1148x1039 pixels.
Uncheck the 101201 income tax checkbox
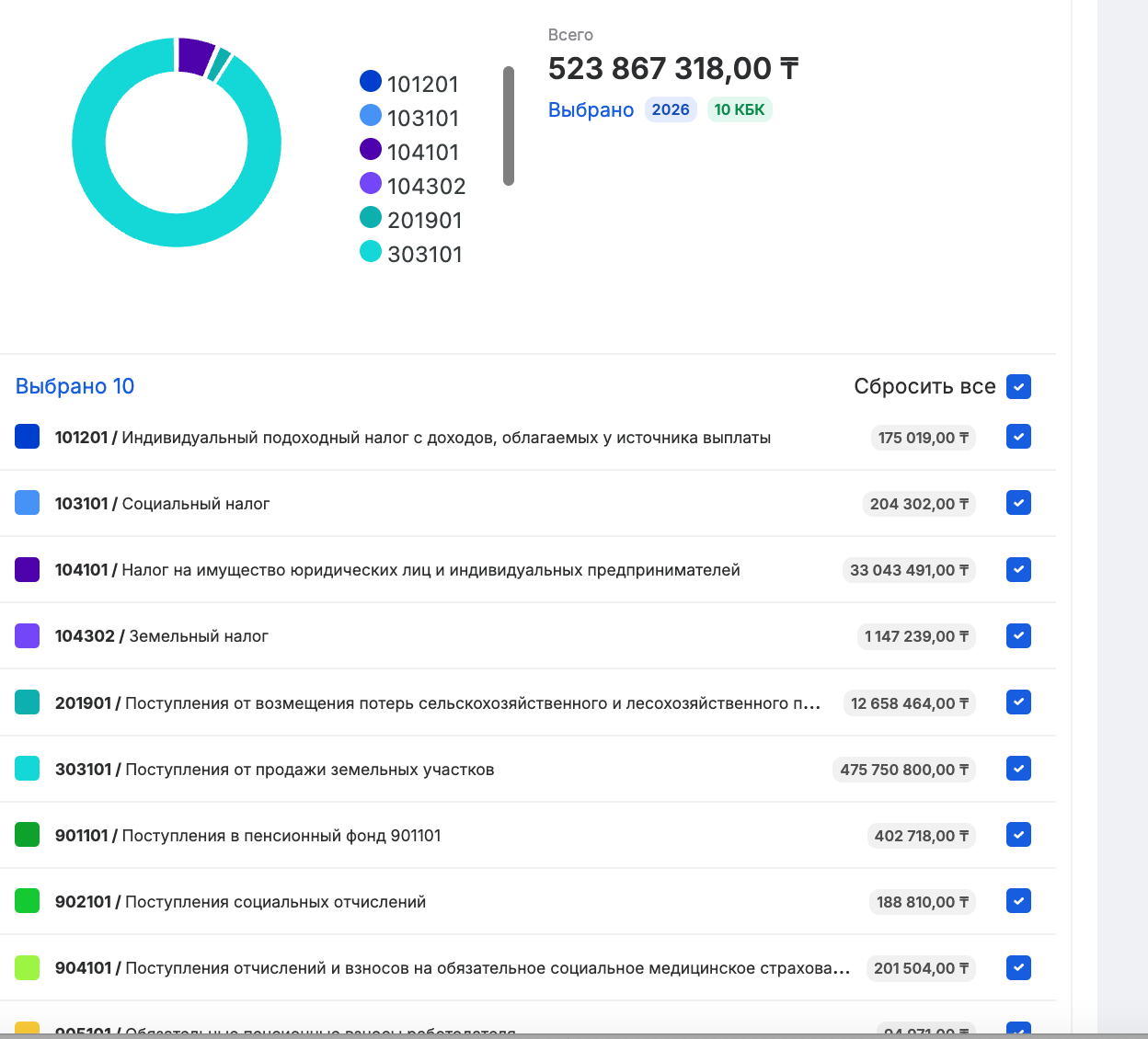click(1018, 437)
